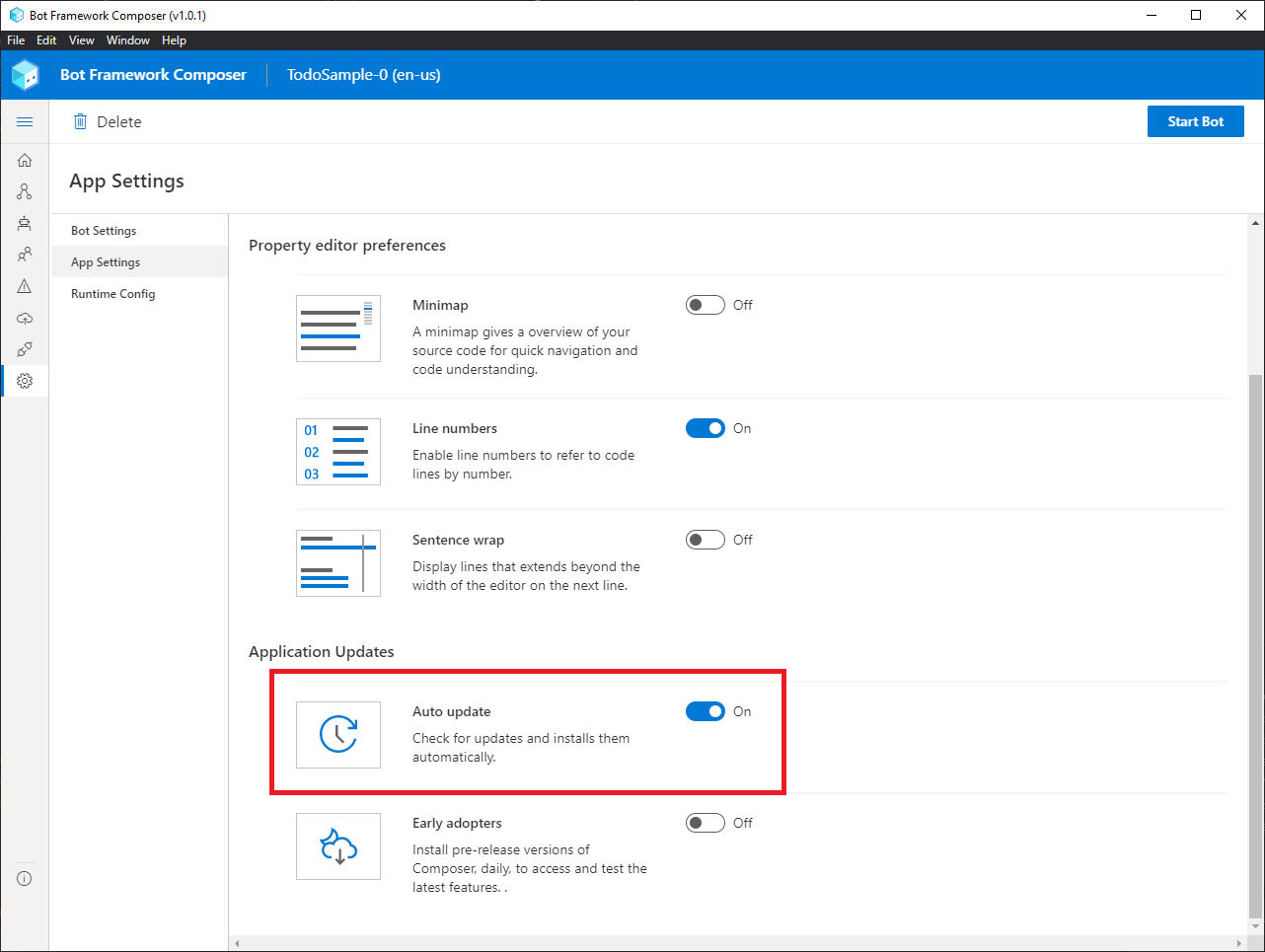Open the Help menu
Screen dimensions: 1265x952
coord(175,40)
